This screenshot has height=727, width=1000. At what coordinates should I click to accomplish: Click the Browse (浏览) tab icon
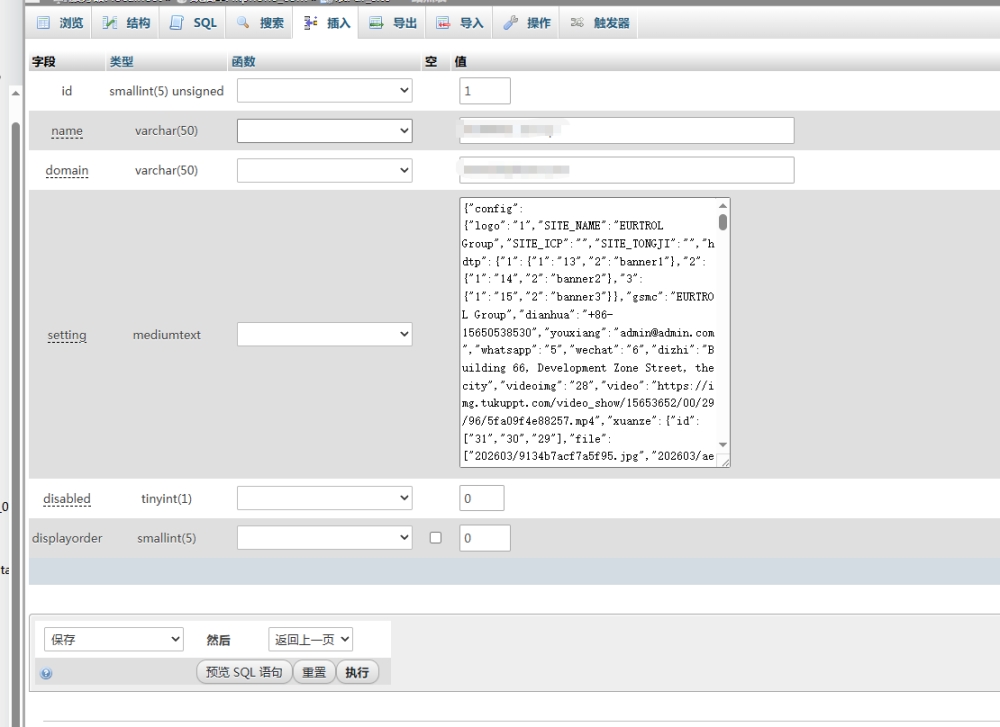tap(43, 23)
